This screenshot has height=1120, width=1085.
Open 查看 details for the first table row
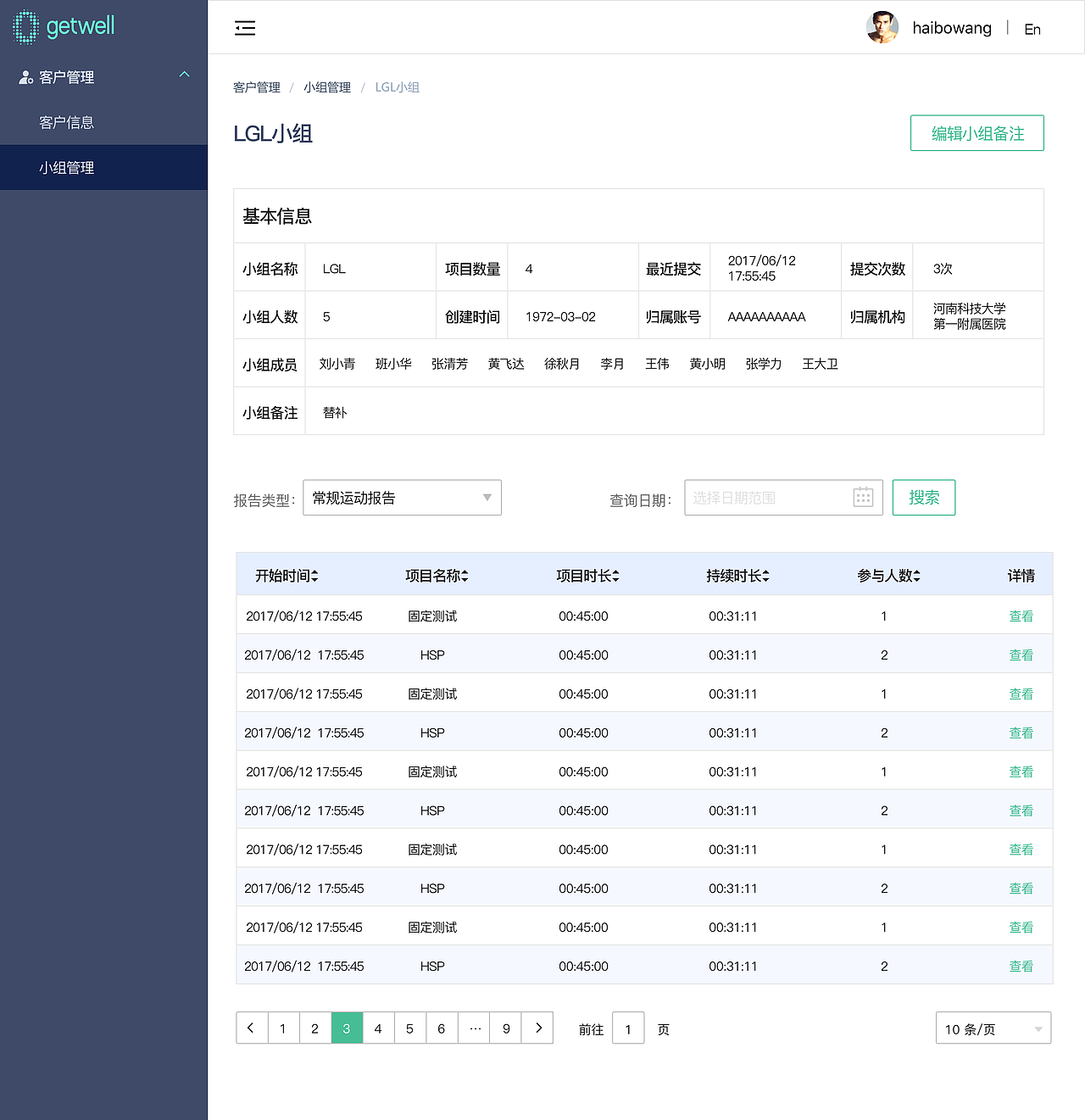coord(1021,616)
